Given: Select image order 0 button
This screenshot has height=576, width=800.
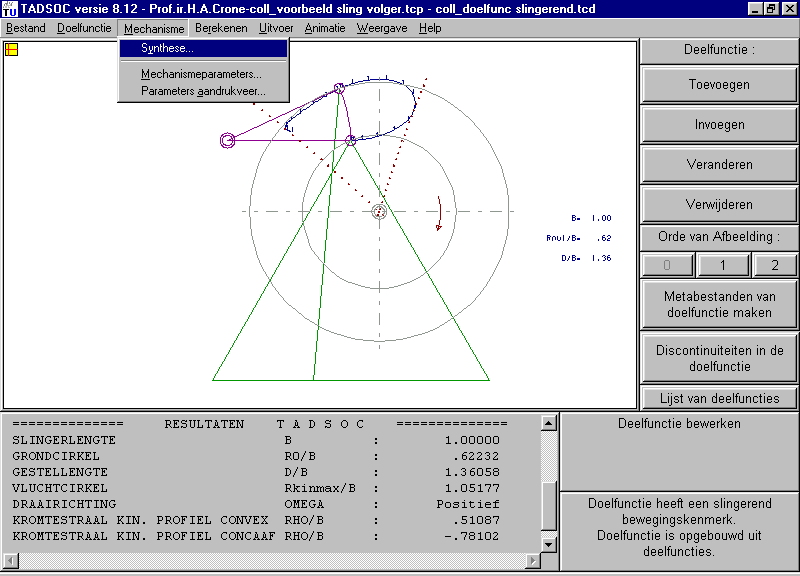Looking at the screenshot, I should coord(667,265).
